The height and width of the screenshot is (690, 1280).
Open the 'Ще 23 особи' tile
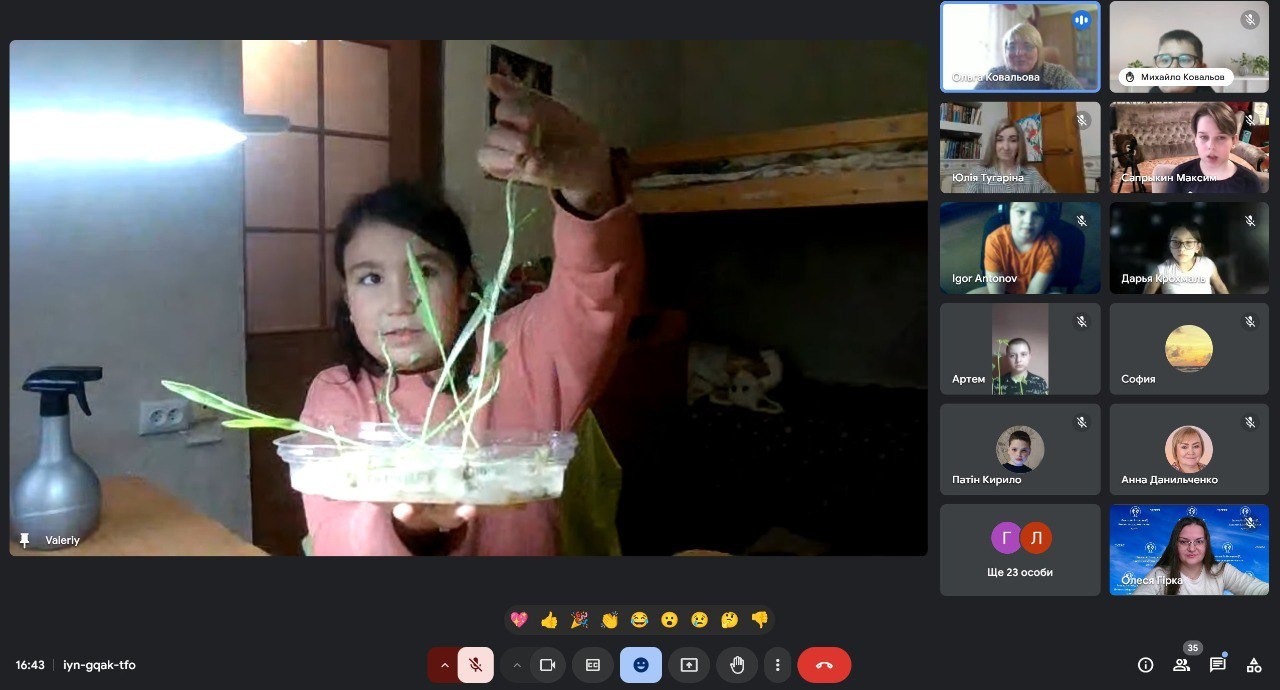pos(1020,550)
